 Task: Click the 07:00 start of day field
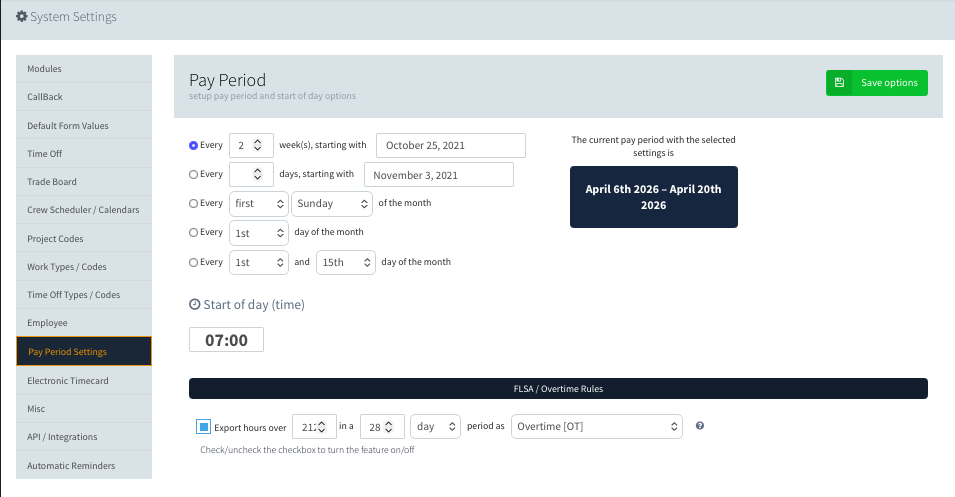(x=226, y=340)
